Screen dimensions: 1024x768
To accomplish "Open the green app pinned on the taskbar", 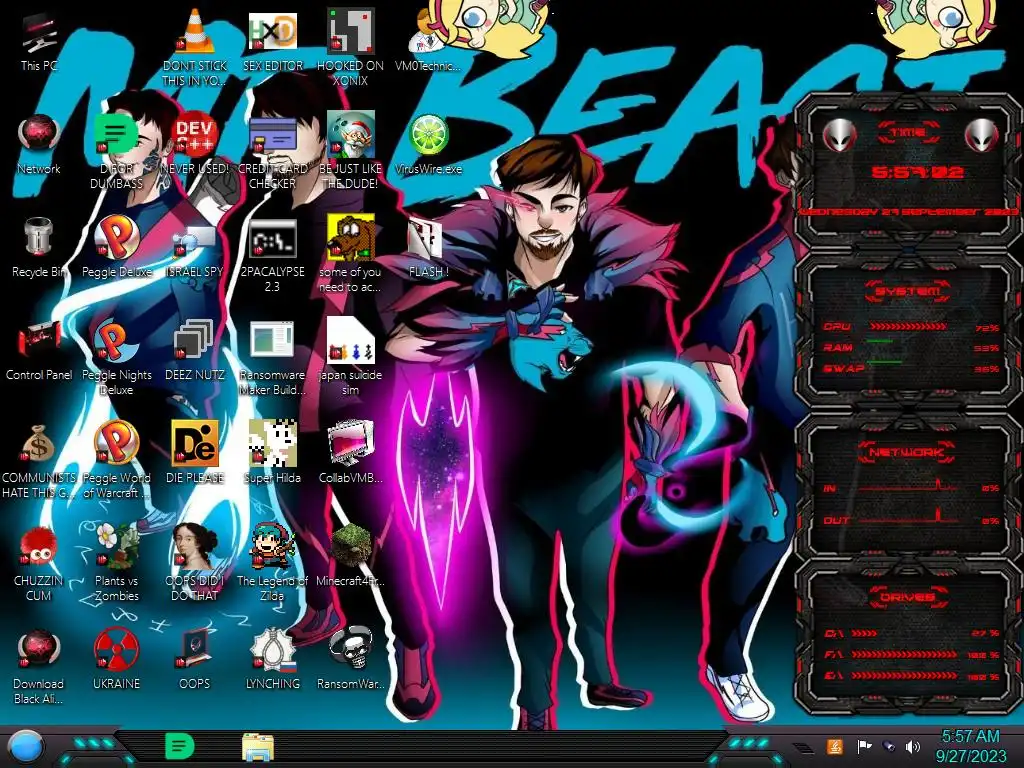I will point(179,746).
